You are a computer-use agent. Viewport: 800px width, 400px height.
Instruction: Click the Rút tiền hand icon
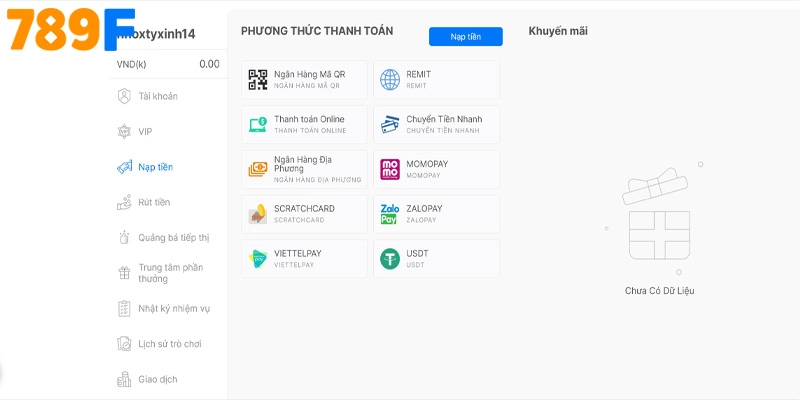124,203
